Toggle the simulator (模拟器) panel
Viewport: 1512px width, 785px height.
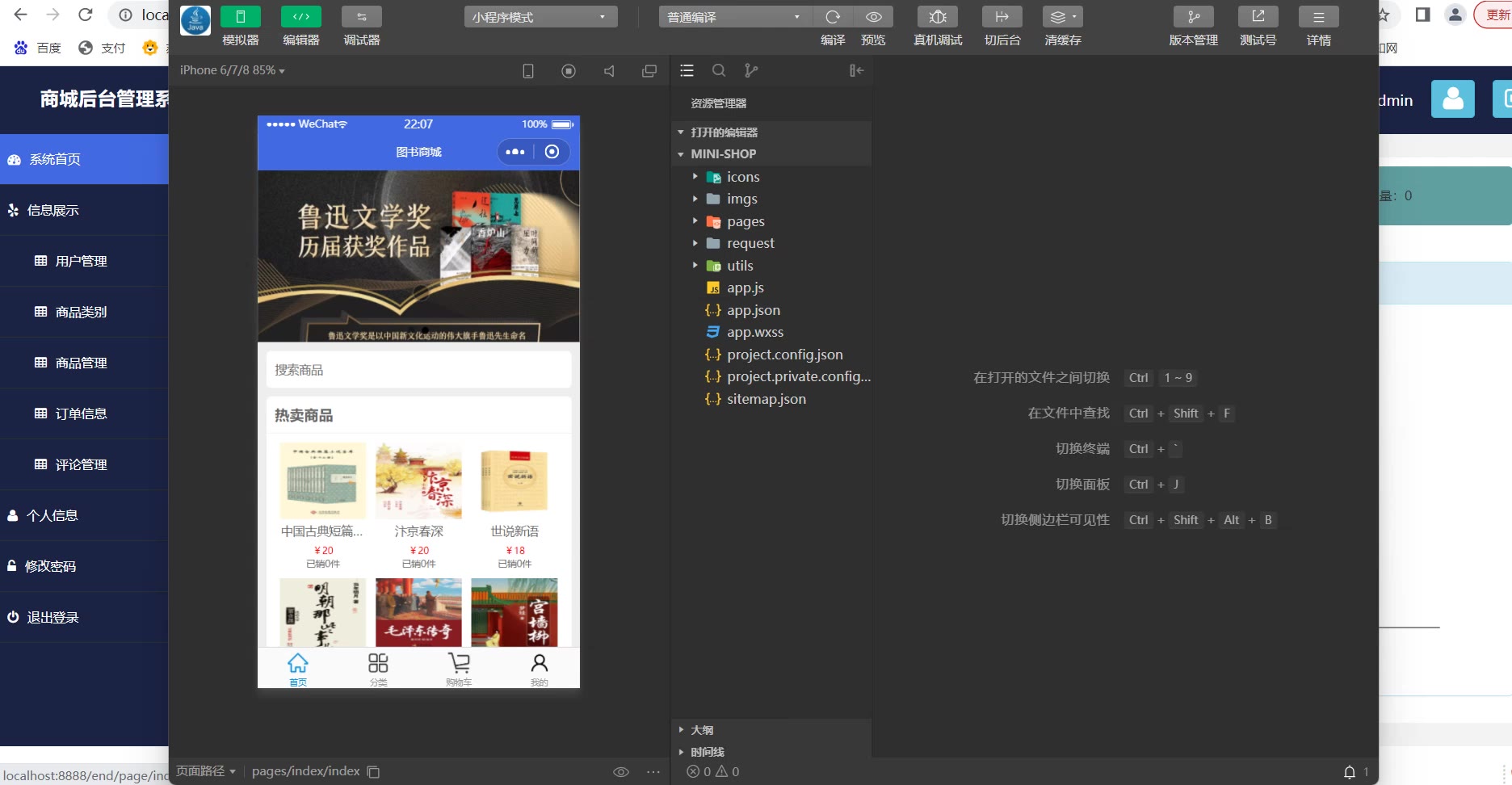coord(241,17)
